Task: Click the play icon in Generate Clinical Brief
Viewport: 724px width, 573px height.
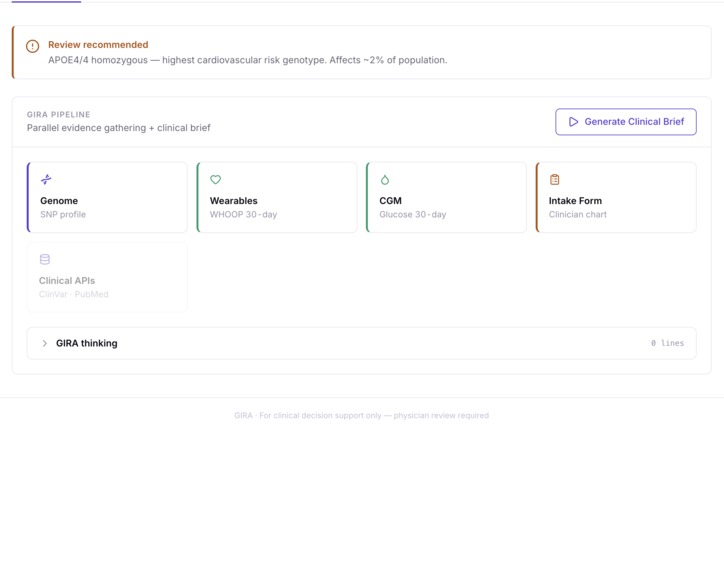Action: 573,122
